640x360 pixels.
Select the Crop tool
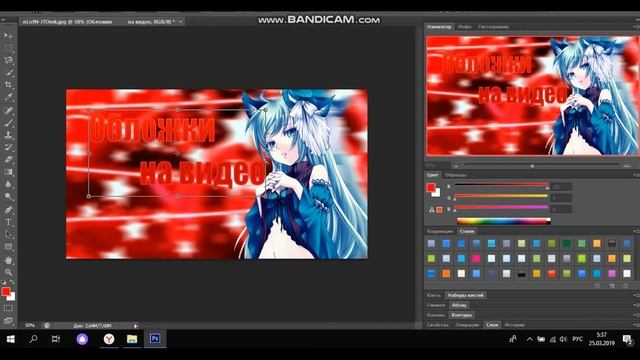click(x=8, y=85)
